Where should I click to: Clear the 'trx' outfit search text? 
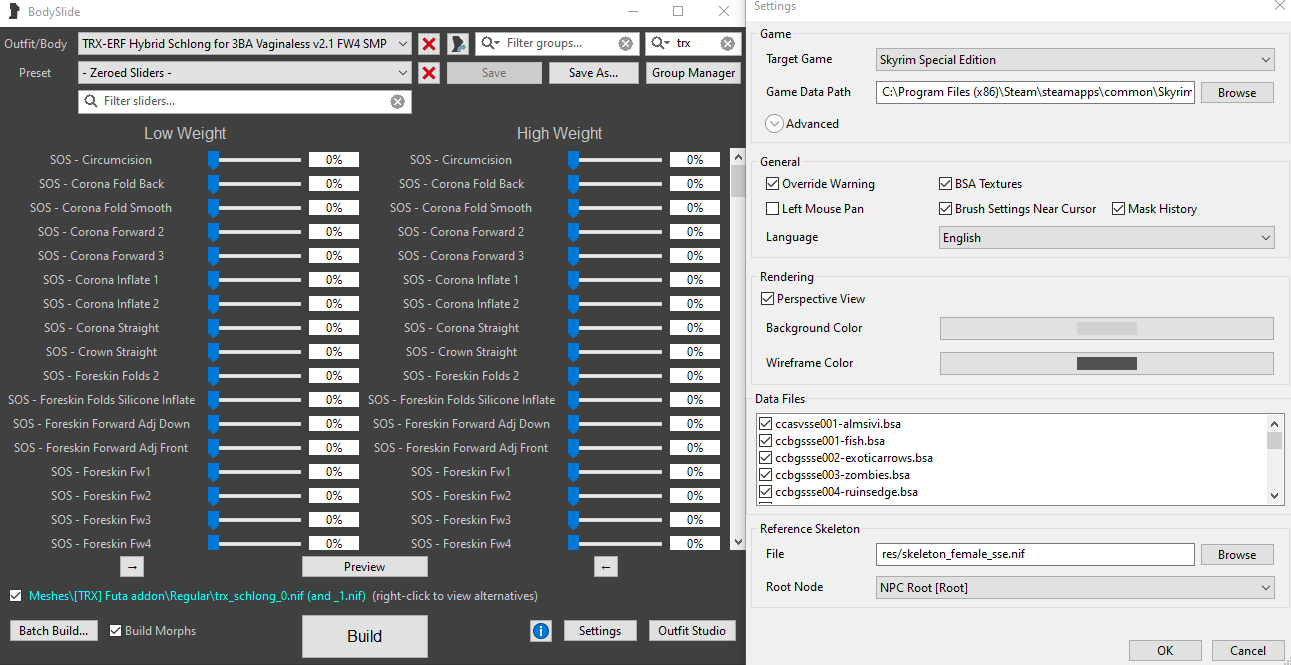click(x=727, y=44)
